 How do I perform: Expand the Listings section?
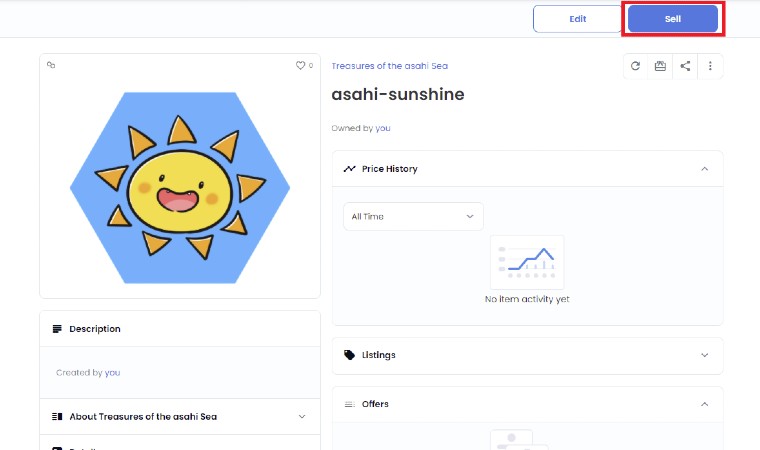click(x=704, y=355)
